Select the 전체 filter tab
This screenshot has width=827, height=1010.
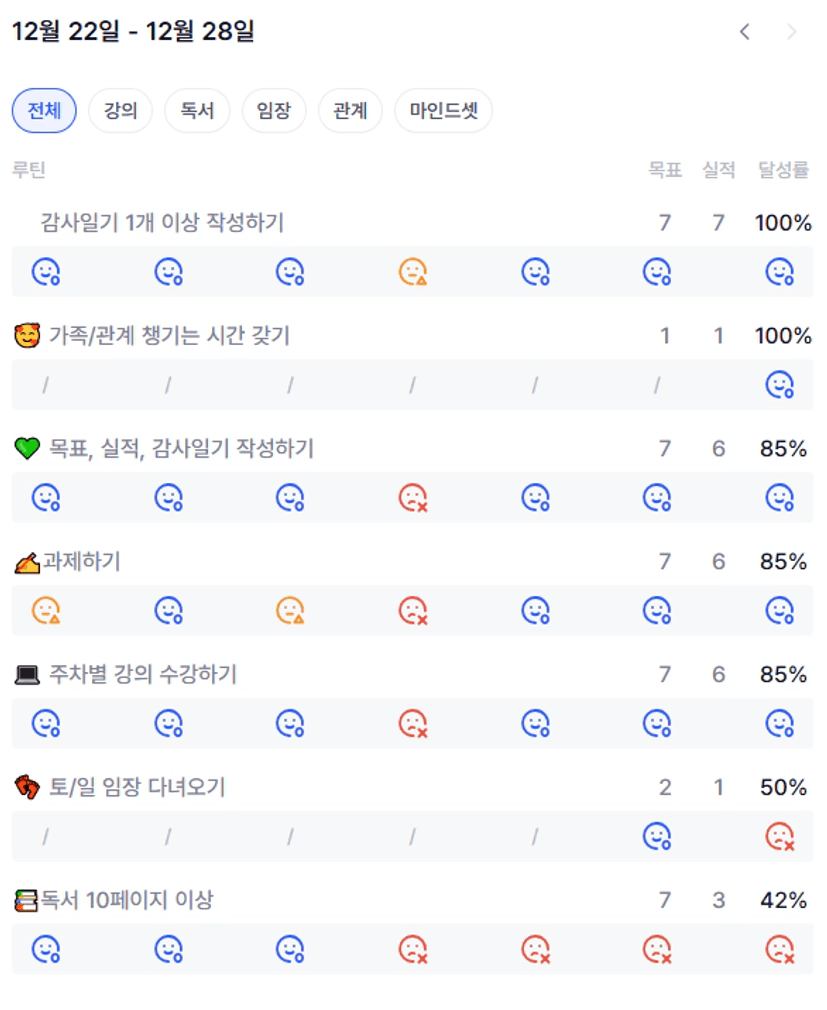point(44,111)
